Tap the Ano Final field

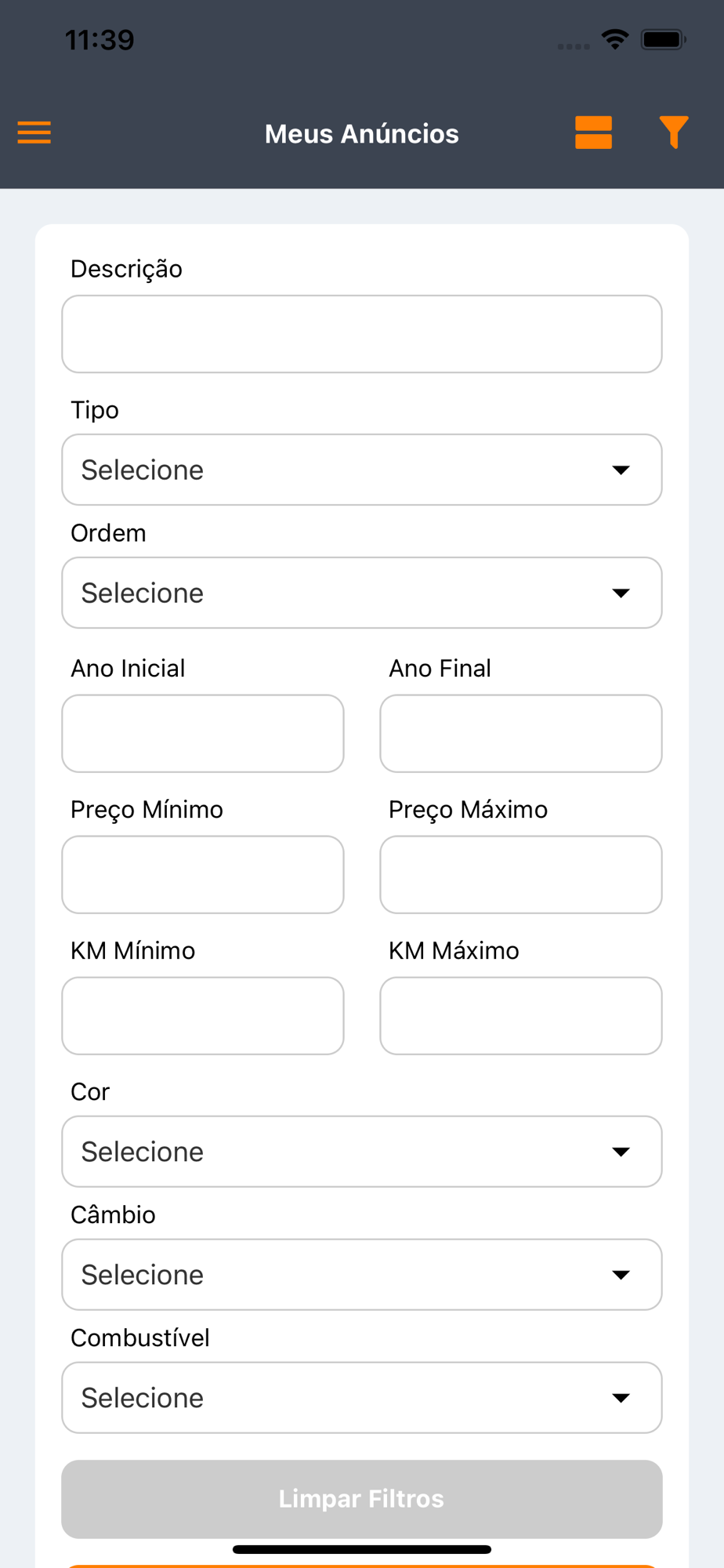tap(521, 734)
